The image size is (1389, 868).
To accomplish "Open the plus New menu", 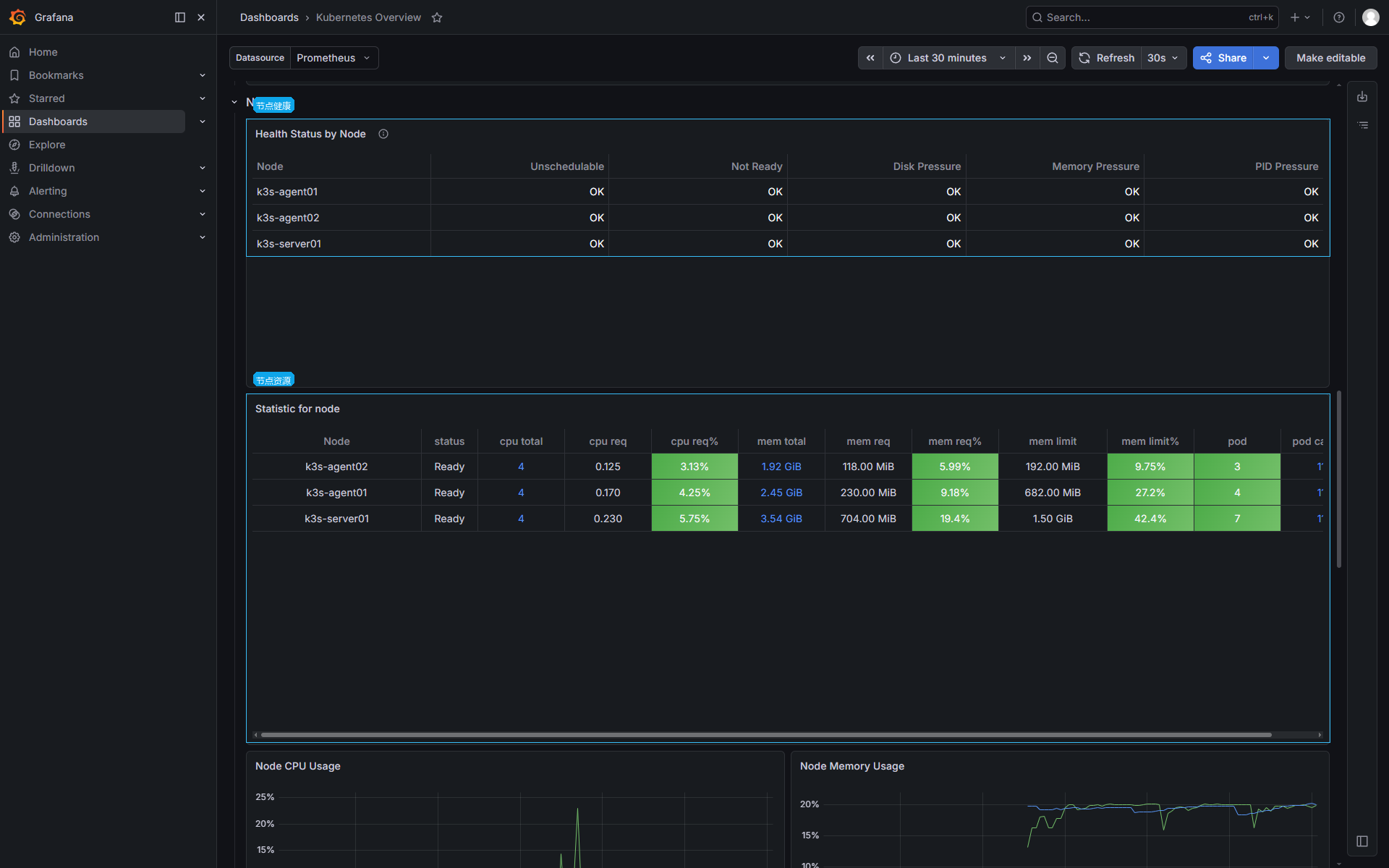I will 1300,17.
